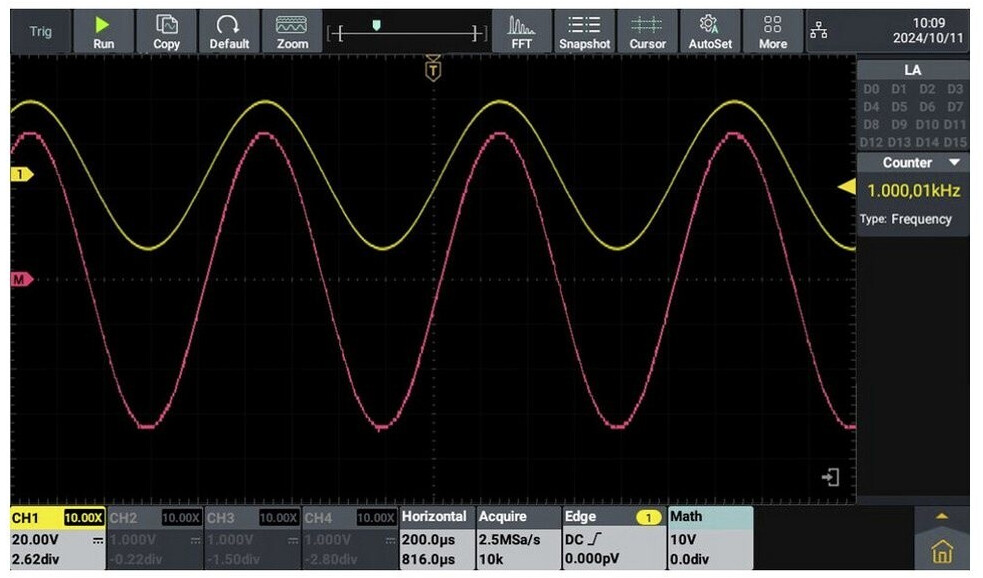The image size is (983, 578).
Task: Change the CH2 10.00X probe ratio
Action: [x=181, y=518]
